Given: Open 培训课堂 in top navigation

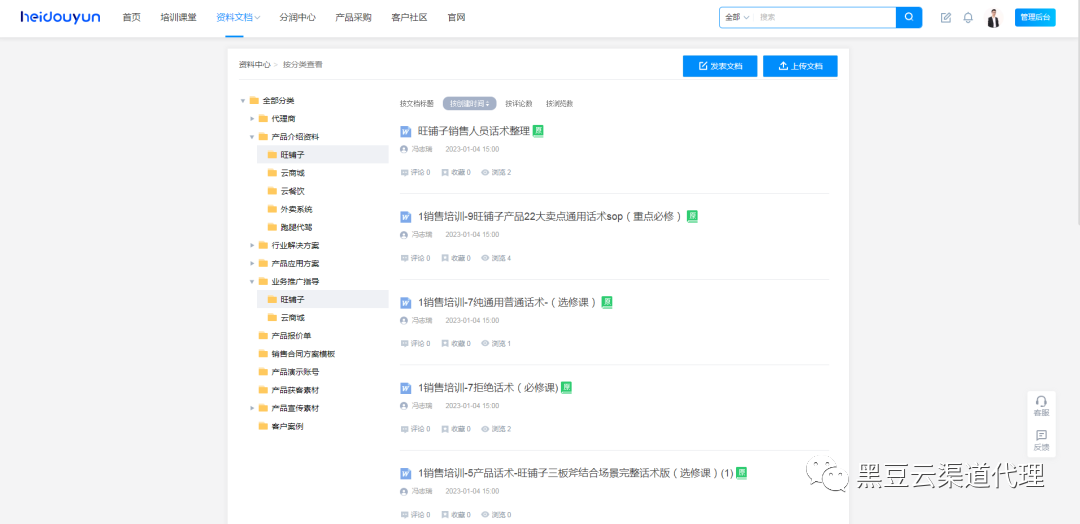Looking at the screenshot, I should [178, 18].
